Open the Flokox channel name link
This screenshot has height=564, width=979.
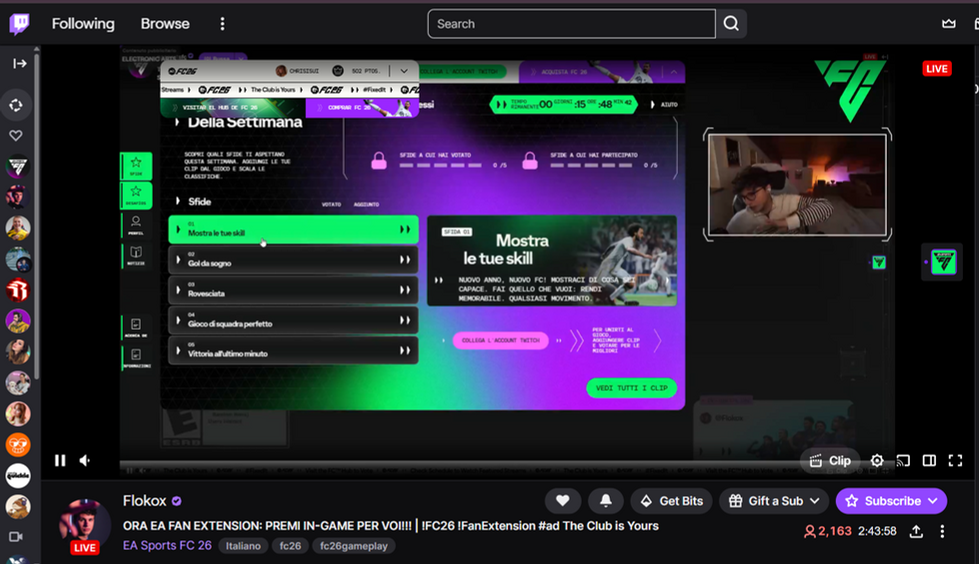[x=144, y=501]
